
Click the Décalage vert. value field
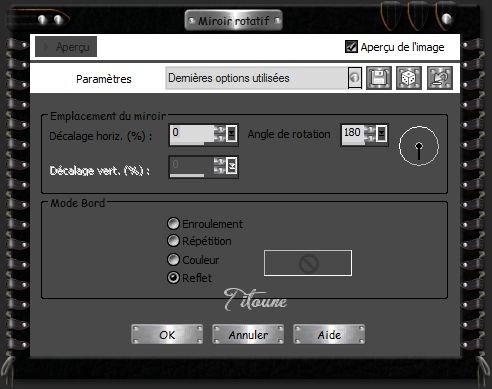192,165
